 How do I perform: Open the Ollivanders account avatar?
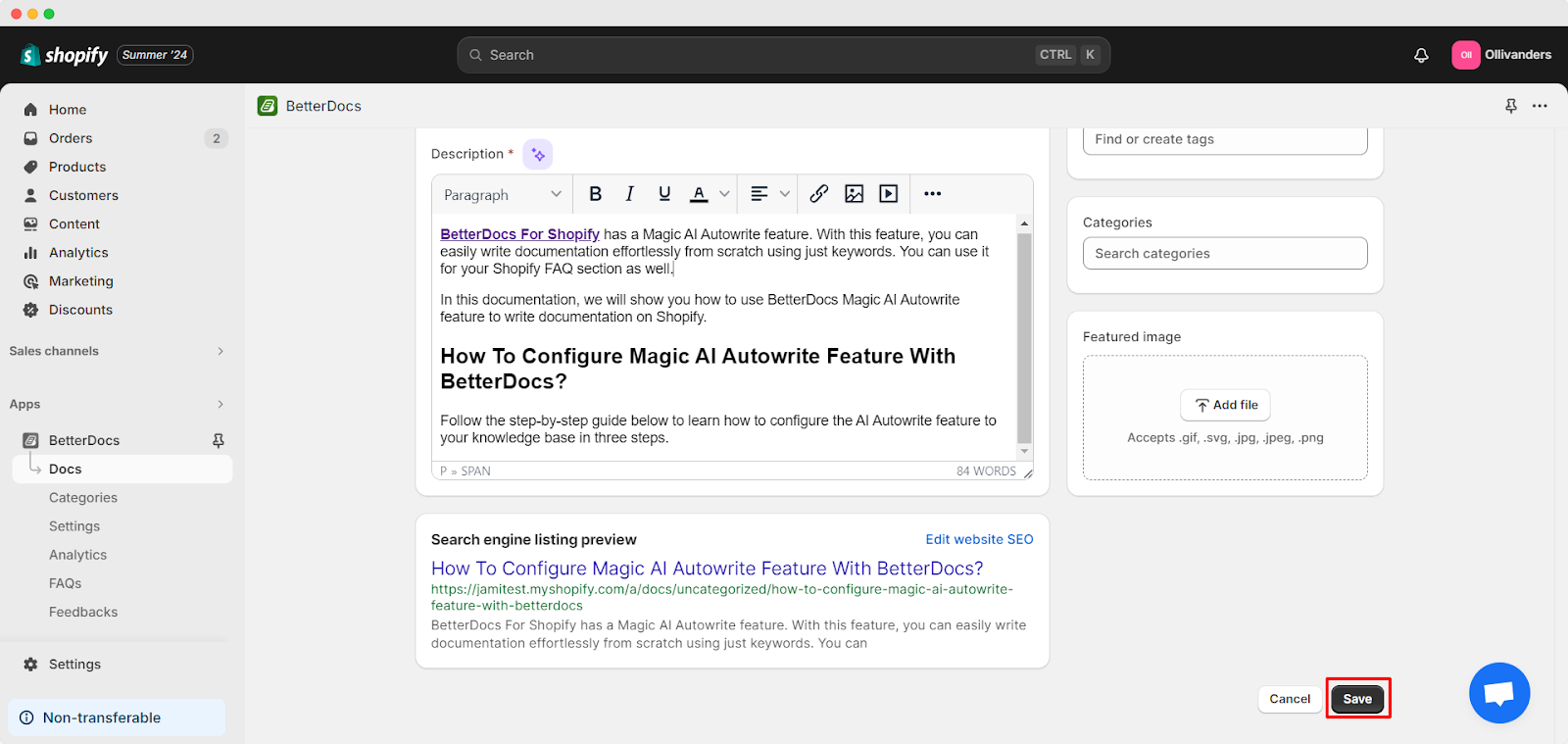click(1465, 55)
